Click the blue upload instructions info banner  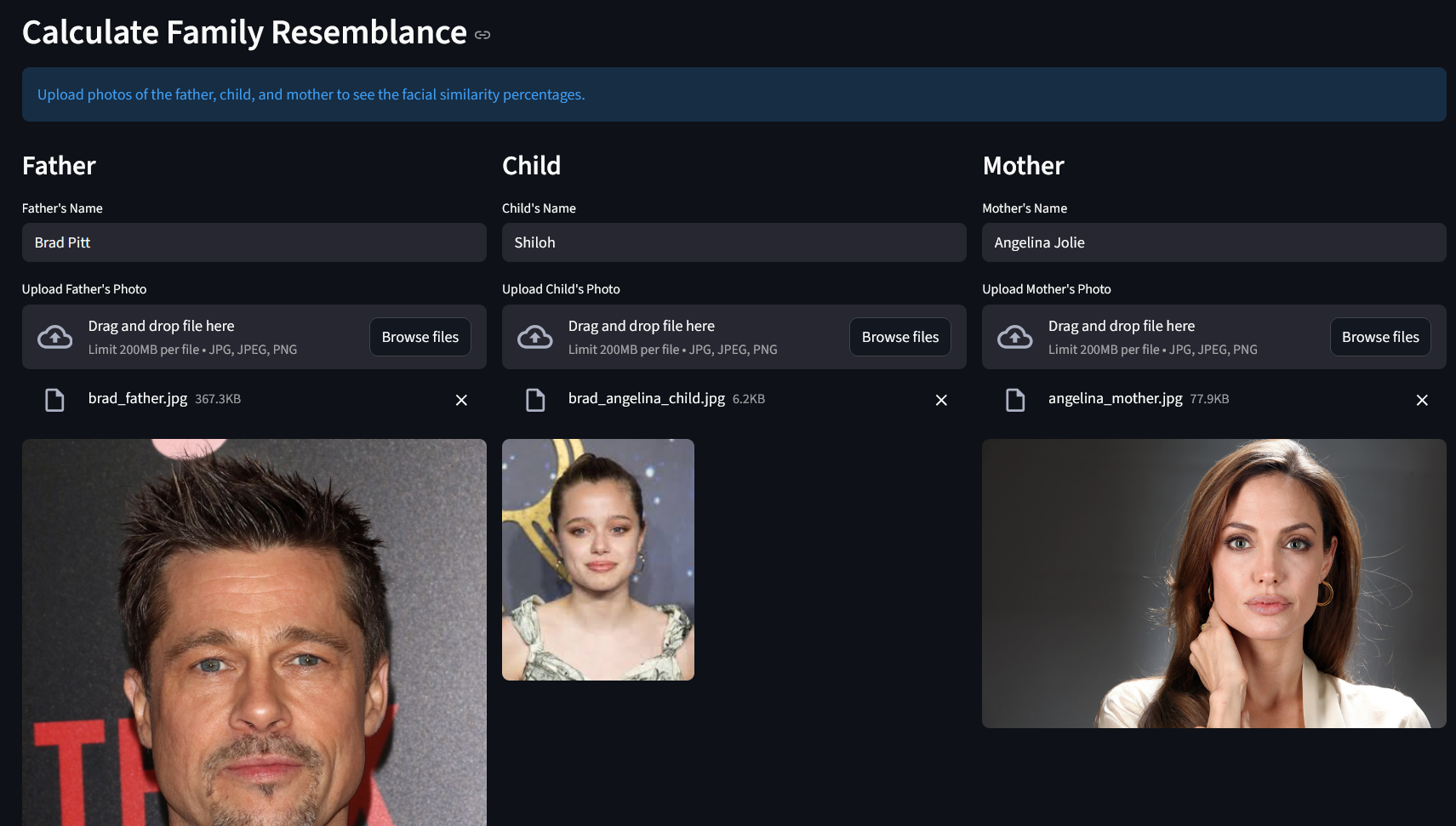pos(734,94)
